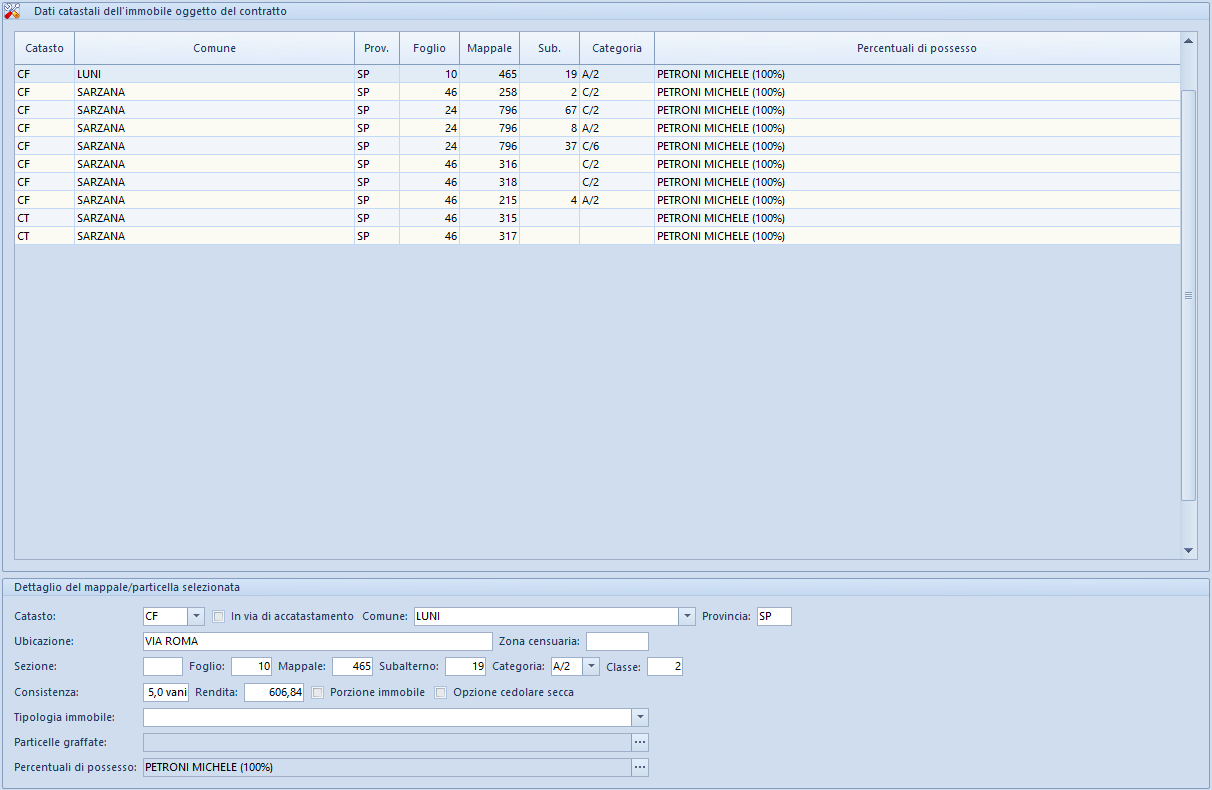This screenshot has width=1212, height=790.
Task: Open the Particelle graffate ellipsis button
Action: (x=640, y=742)
